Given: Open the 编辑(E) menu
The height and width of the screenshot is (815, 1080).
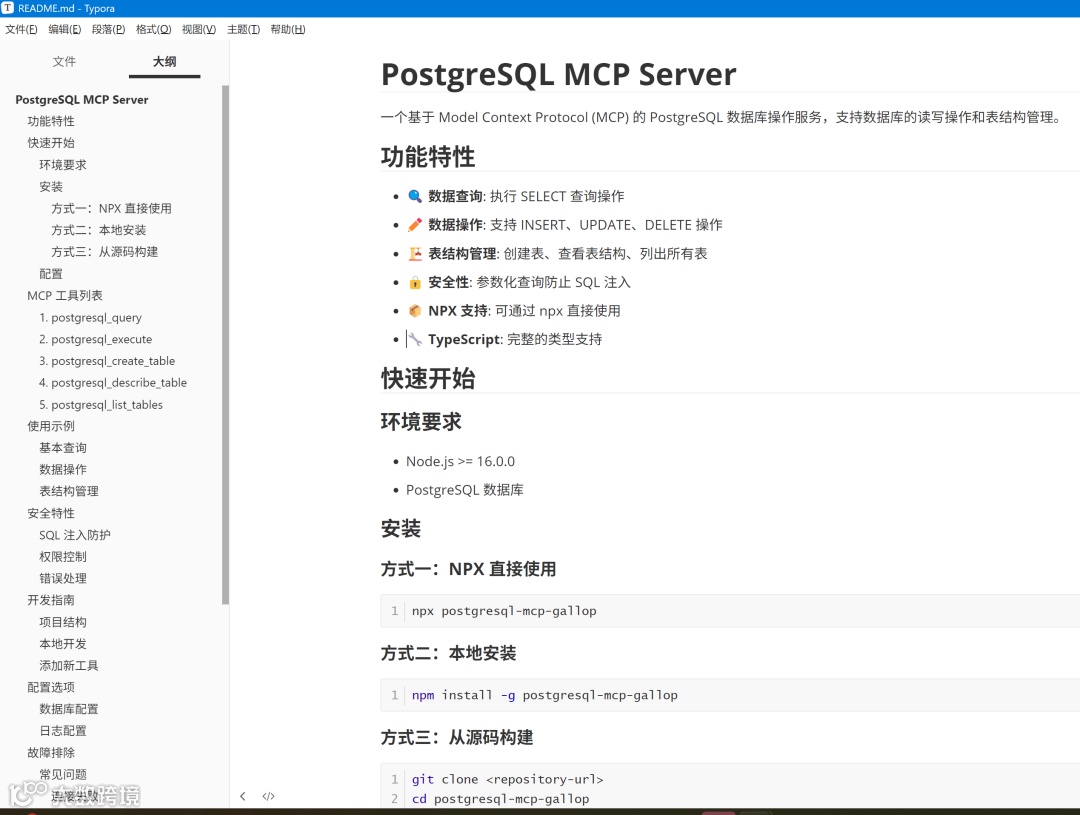Looking at the screenshot, I should 65,29.
